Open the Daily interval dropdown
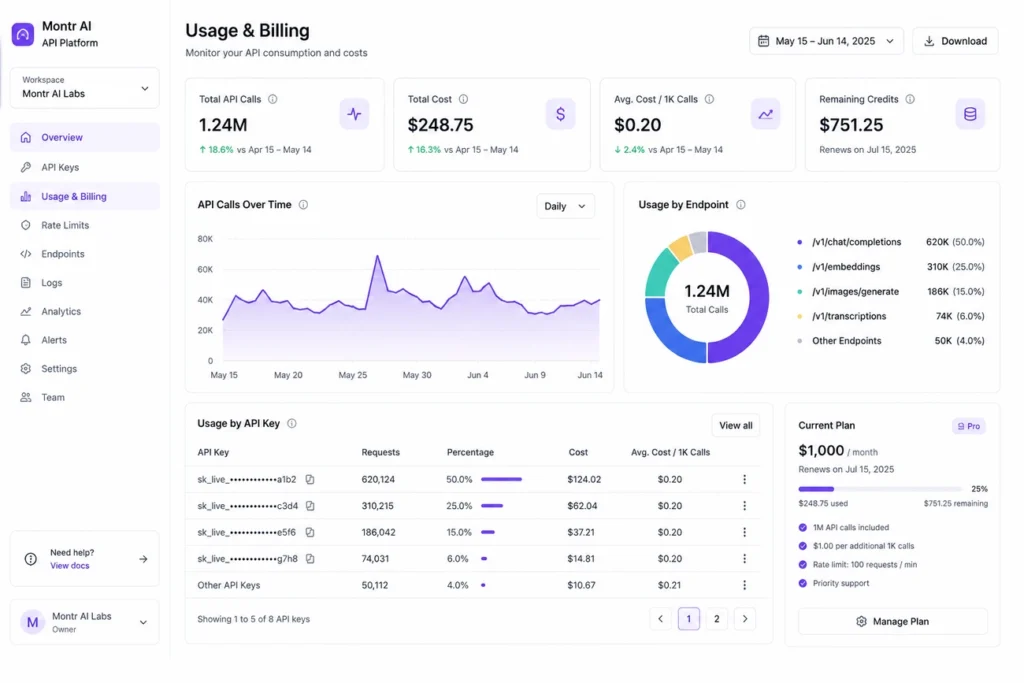This screenshot has height=683, width=1024. pyautogui.click(x=565, y=206)
